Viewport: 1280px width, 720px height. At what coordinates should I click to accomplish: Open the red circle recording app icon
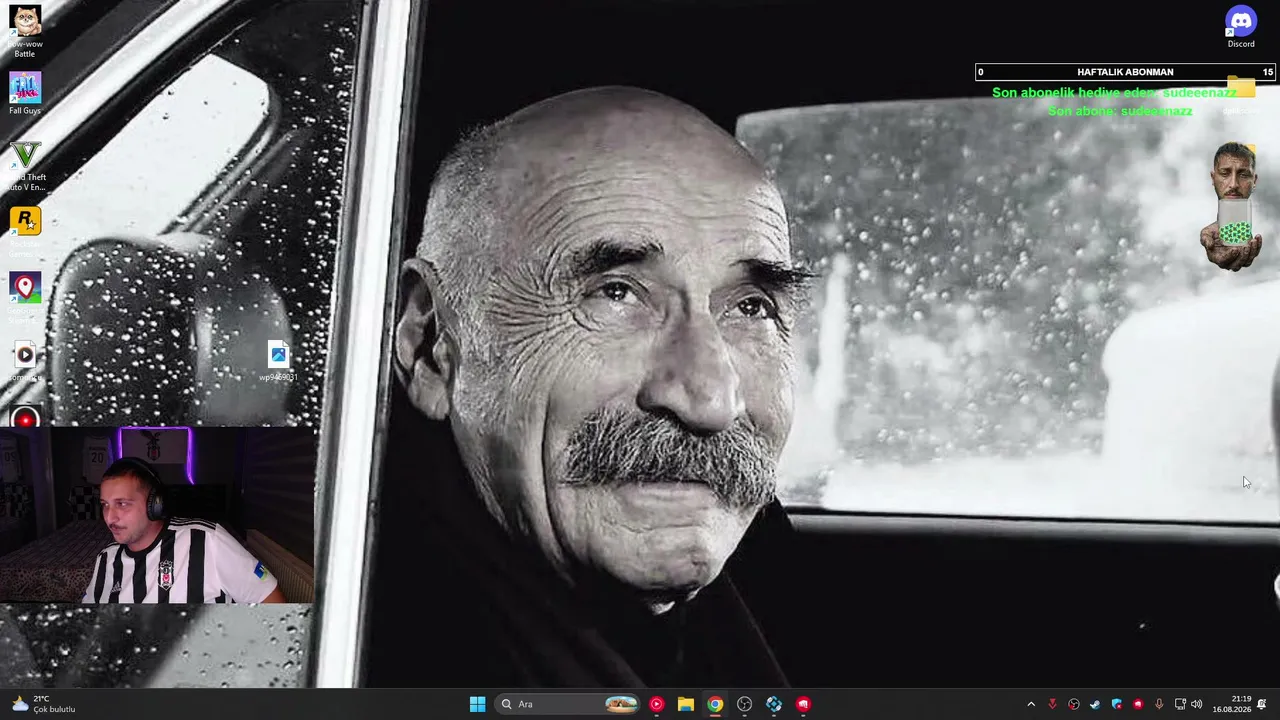pyautogui.click(x=25, y=418)
